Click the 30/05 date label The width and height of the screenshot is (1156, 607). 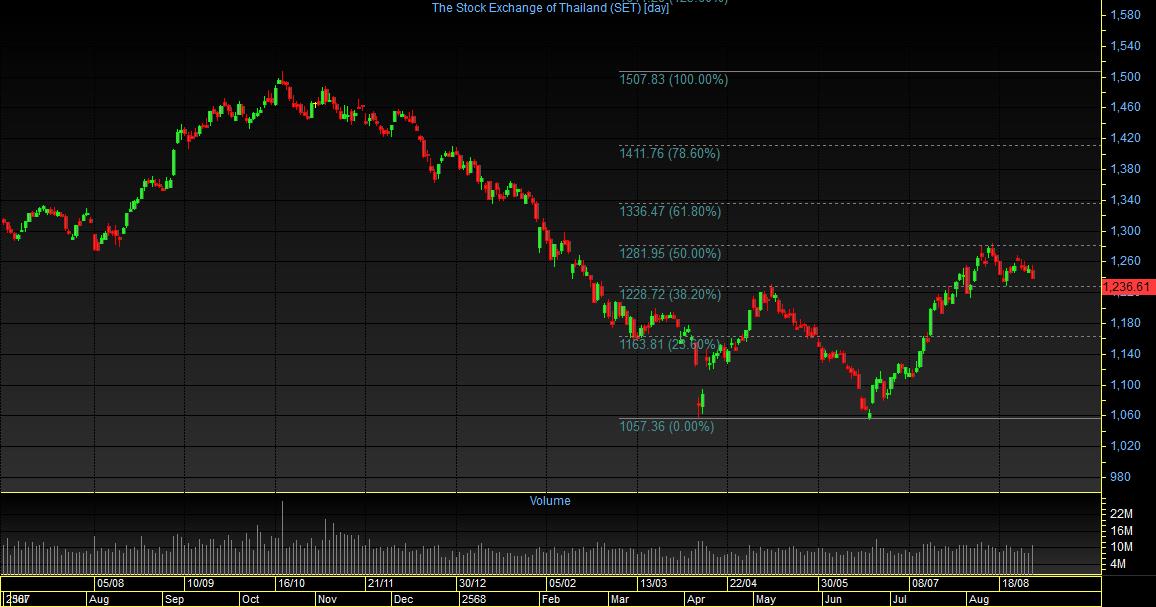(834, 583)
